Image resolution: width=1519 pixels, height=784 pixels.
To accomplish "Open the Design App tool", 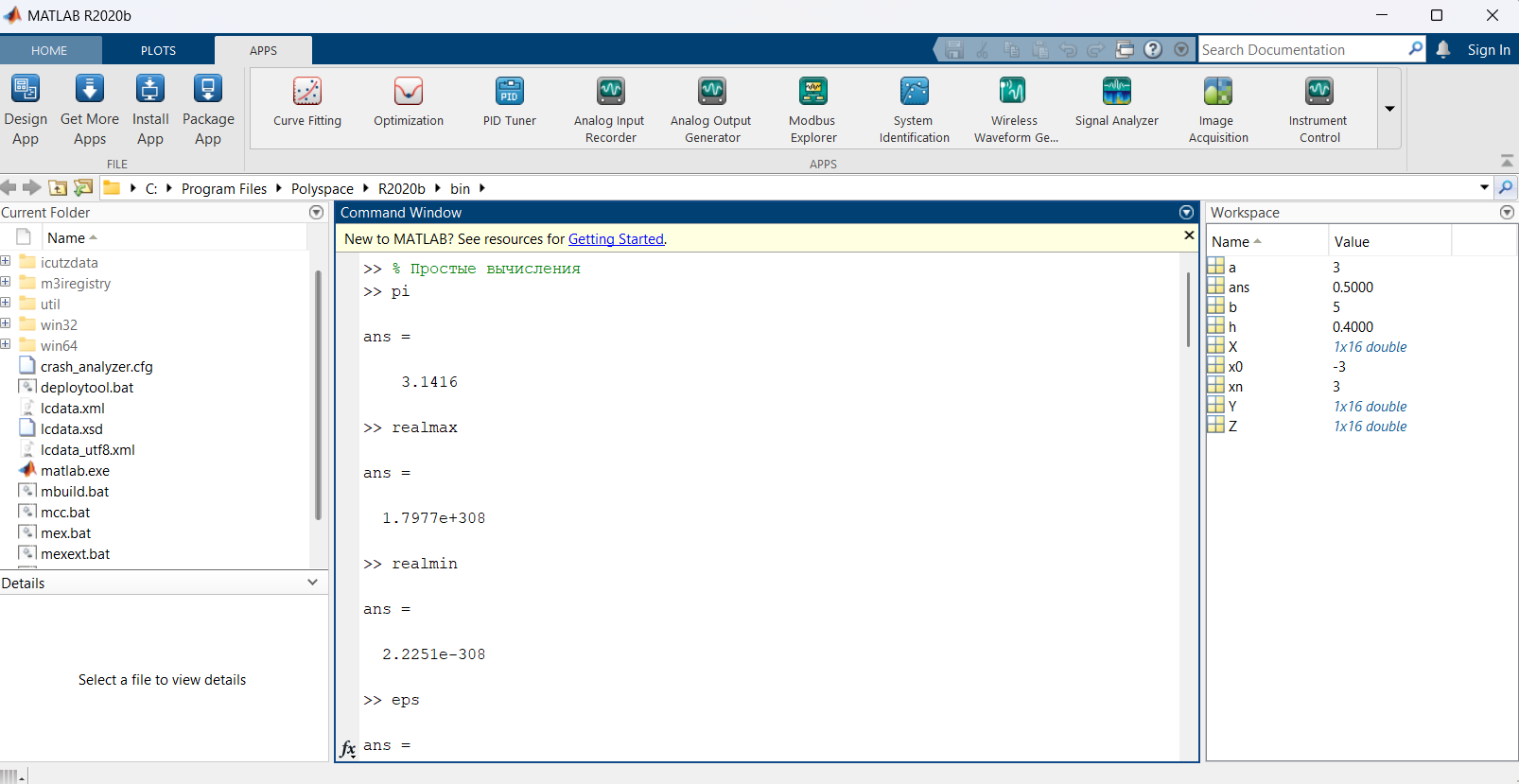I will [26, 110].
